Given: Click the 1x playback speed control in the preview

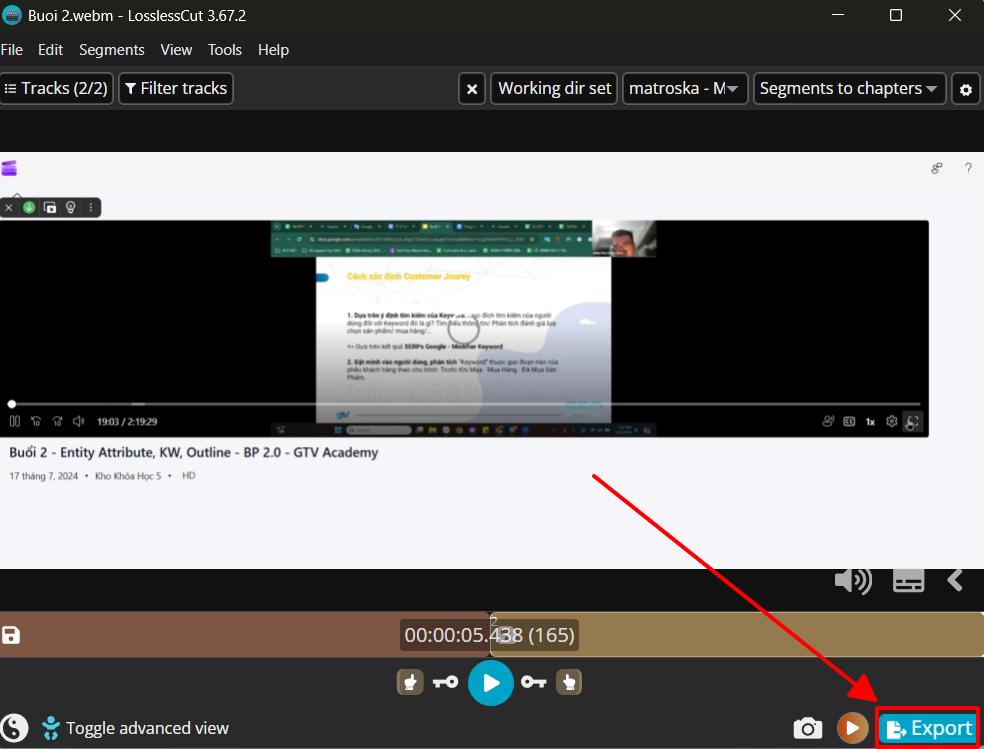Looking at the screenshot, I should pos(870,422).
